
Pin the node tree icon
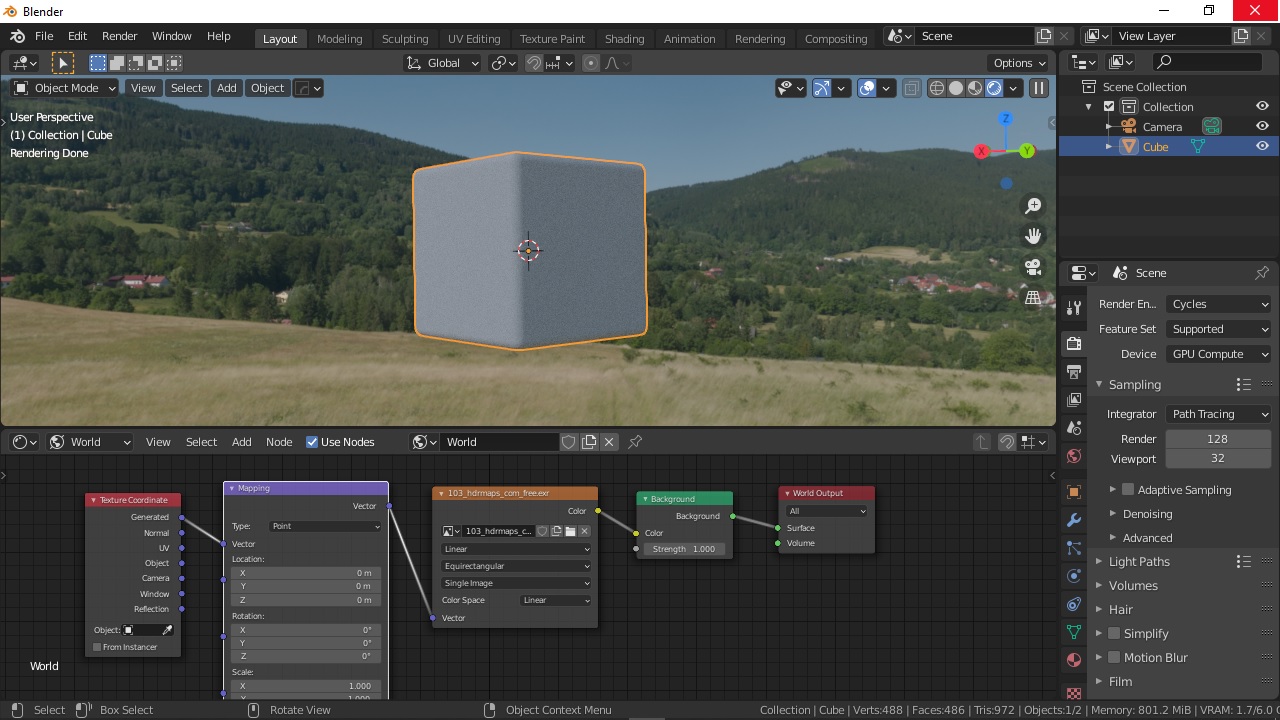tap(635, 442)
